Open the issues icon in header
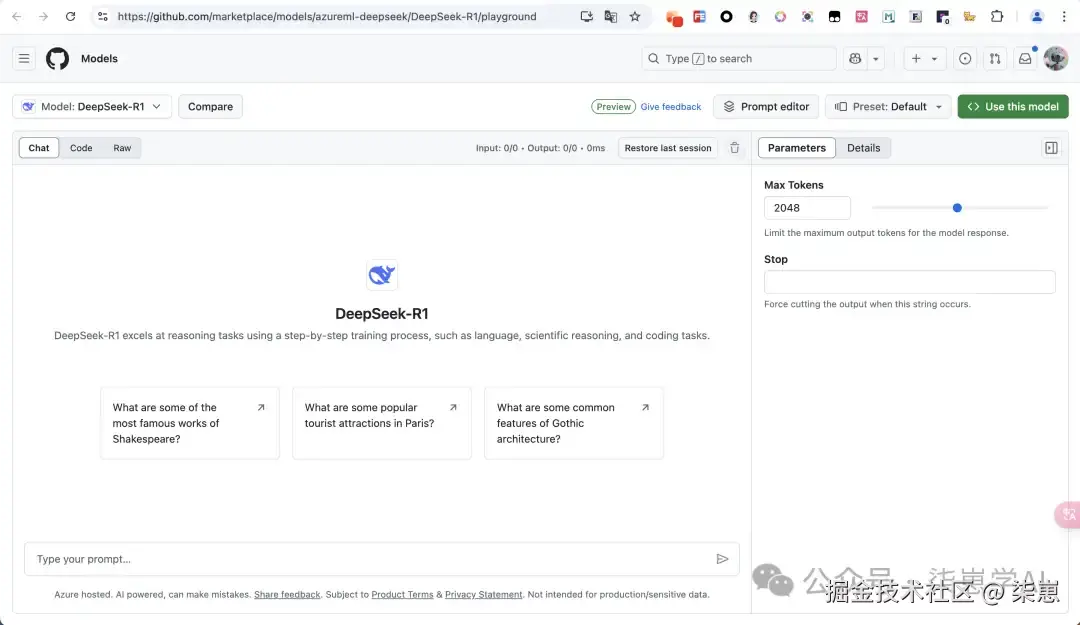This screenshot has height=625, width=1080. click(x=965, y=59)
